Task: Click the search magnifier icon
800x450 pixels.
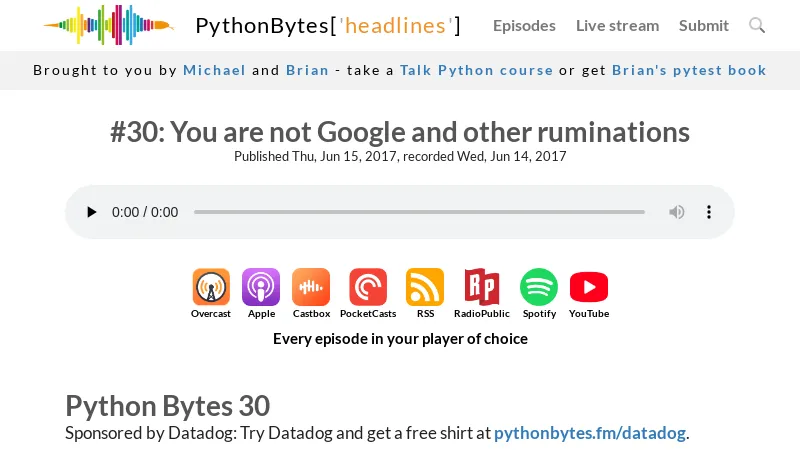Action: (757, 25)
